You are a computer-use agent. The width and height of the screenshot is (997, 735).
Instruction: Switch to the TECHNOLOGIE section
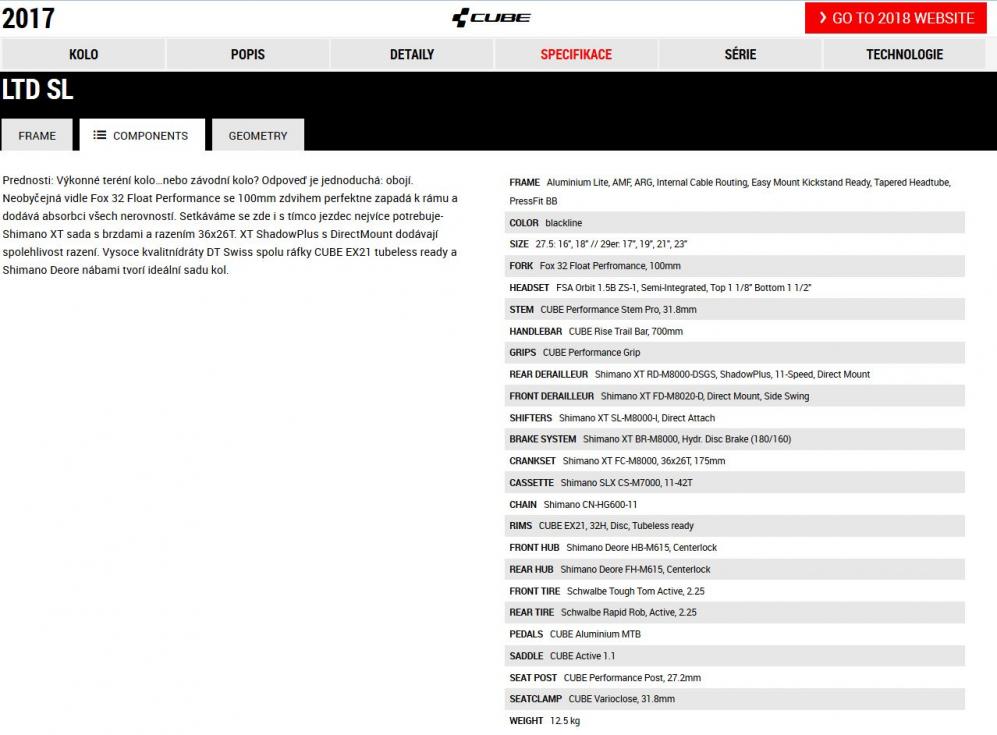(904, 54)
